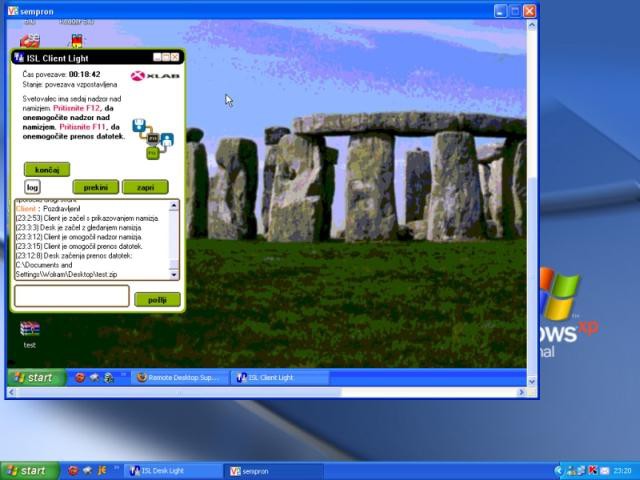Send the chat message with 'pošlji'
The height and width of the screenshot is (480, 640).
click(157, 299)
